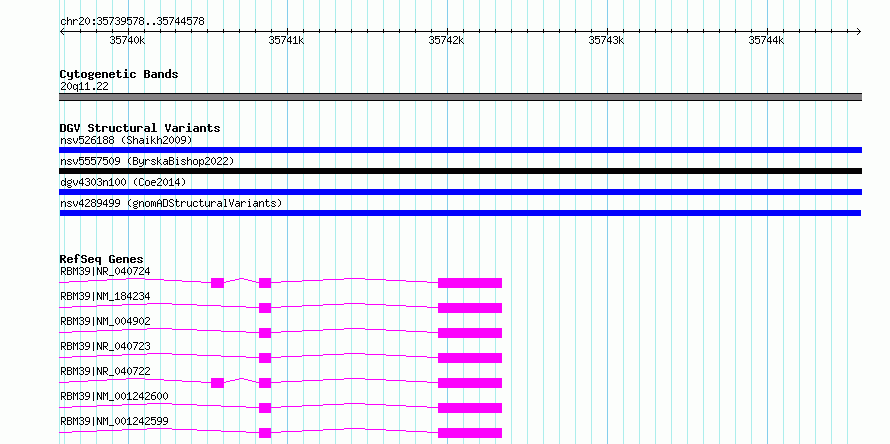Image resolution: width=890 pixels, height=444 pixels.
Task: Click the small exon of NR_040723
Action: [265, 358]
